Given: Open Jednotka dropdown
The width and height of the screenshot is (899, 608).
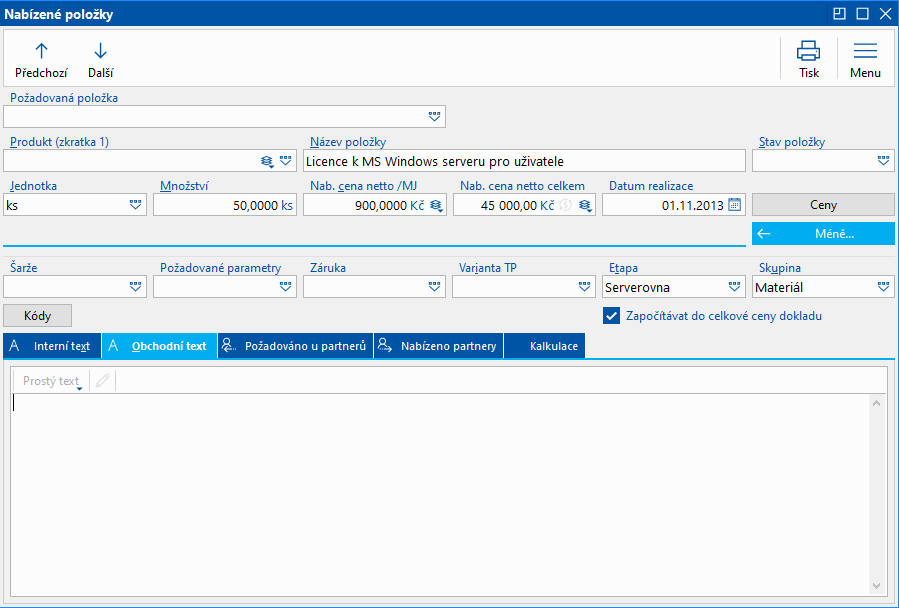Looking at the screenshot, I should 135,205.
